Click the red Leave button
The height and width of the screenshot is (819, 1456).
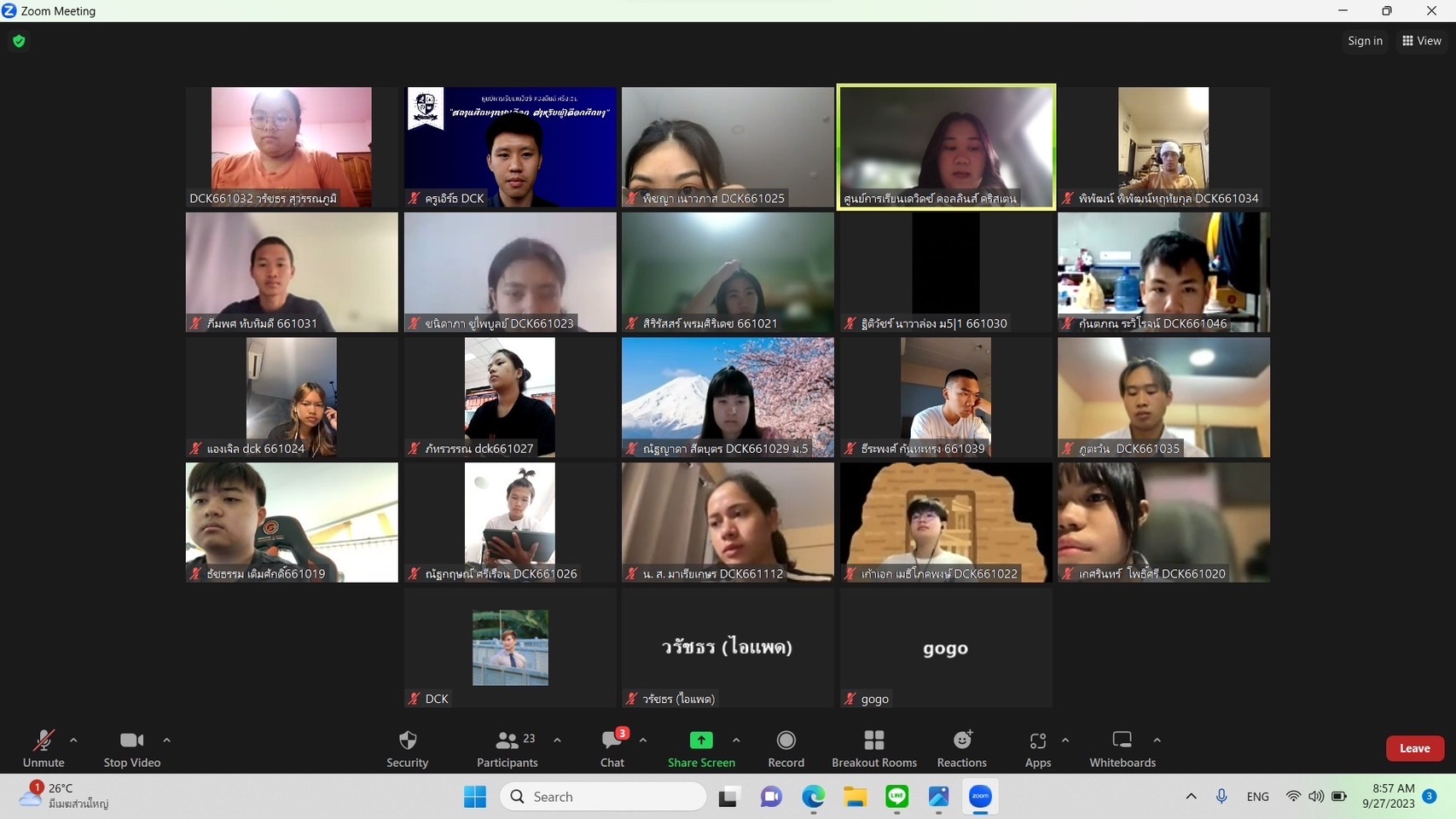(x=1414, y=748)
